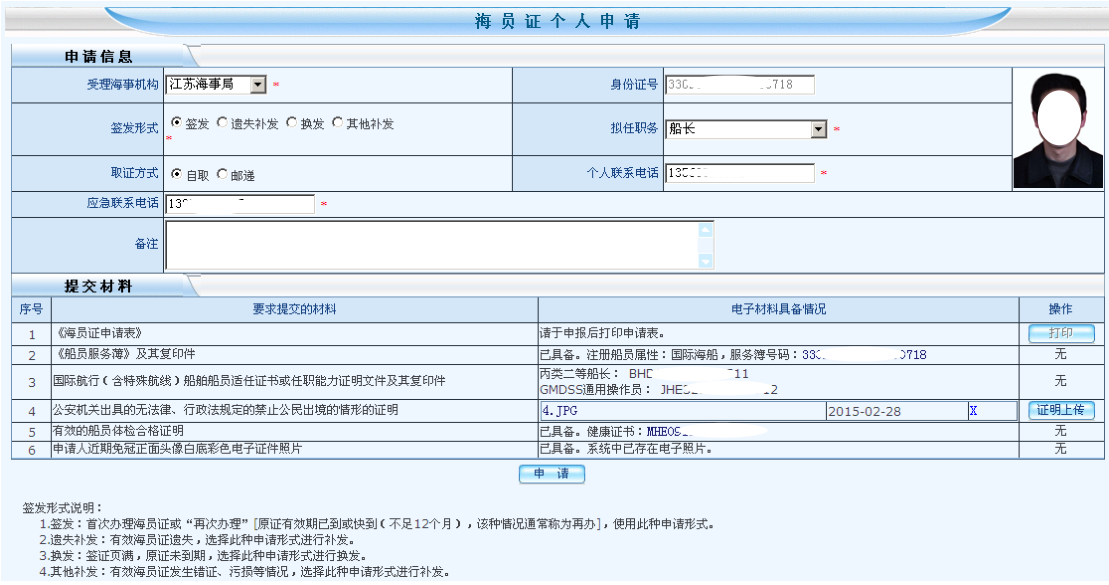Viewport: 1109px width, 585px height.
Task: Open the 受理海事机构 dropdown list
Action: [x=257, y=85]
